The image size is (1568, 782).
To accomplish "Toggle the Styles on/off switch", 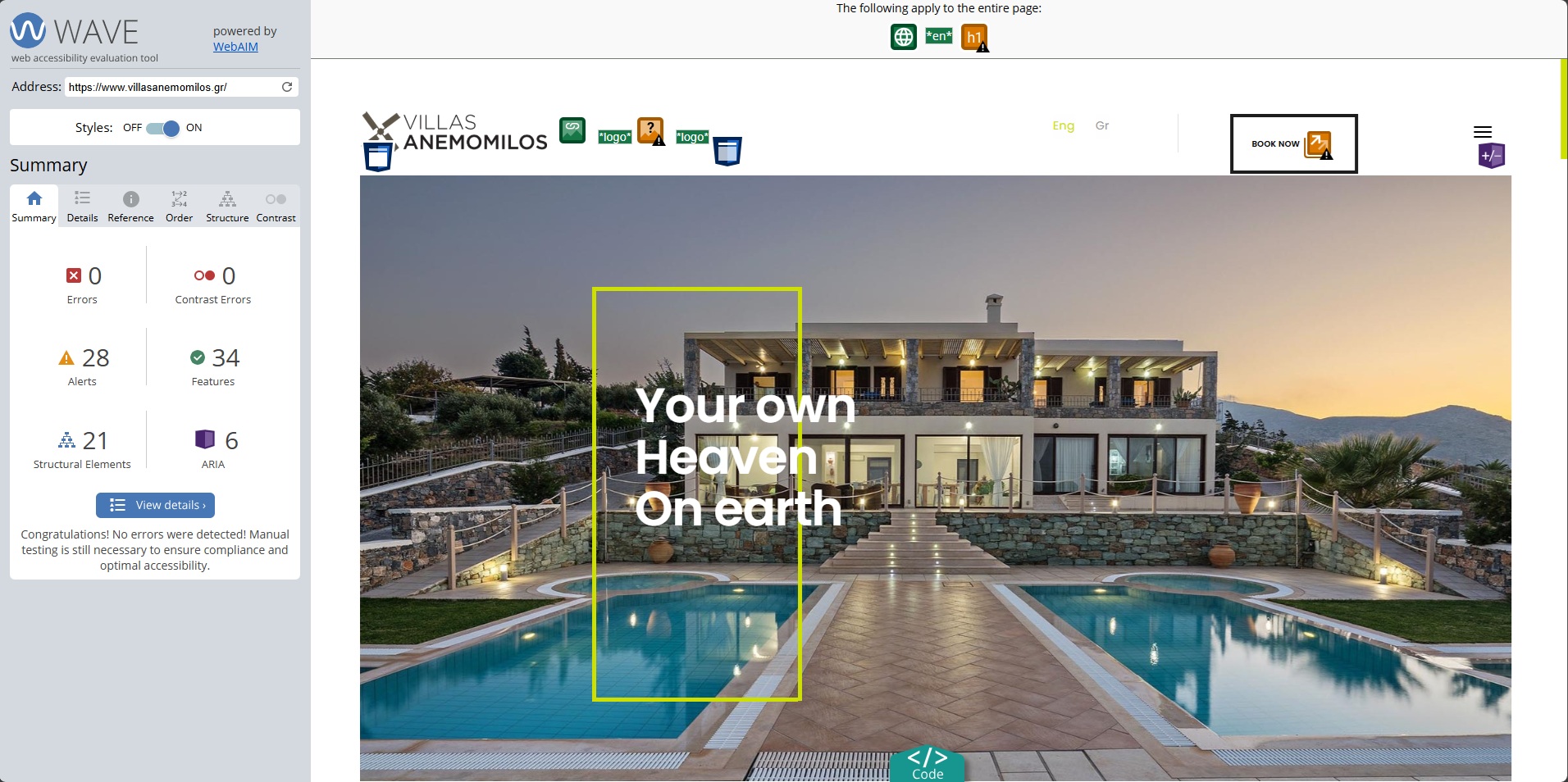I will coord(162,128).
